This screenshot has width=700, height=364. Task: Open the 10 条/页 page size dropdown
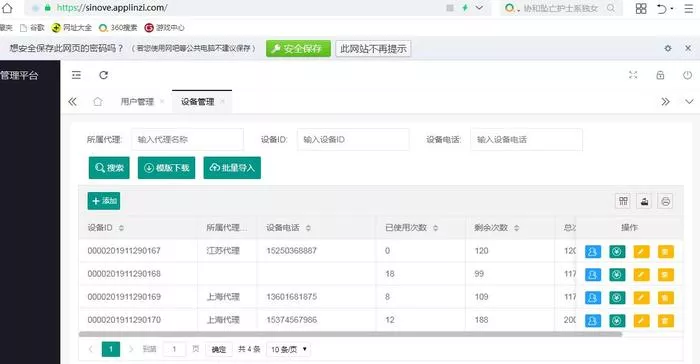click(288, 349)
